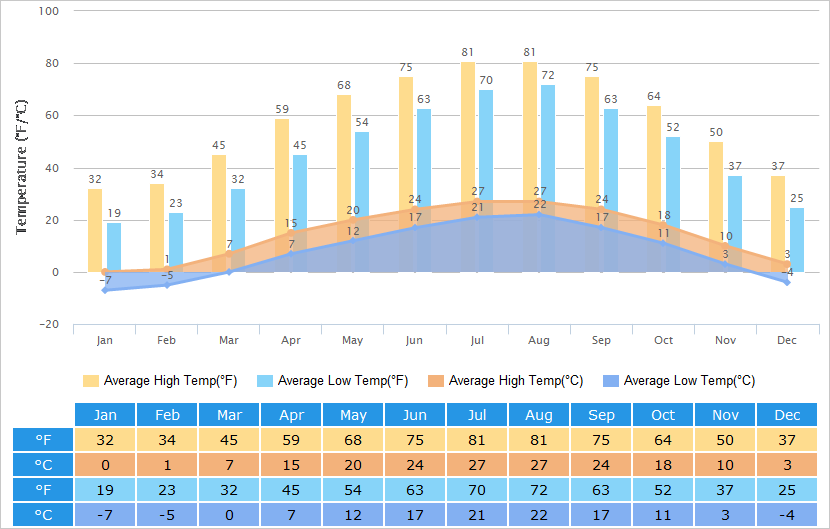Click the Oct table column header
This screenshot has width=830, height=529.
[x=663, y=415]
